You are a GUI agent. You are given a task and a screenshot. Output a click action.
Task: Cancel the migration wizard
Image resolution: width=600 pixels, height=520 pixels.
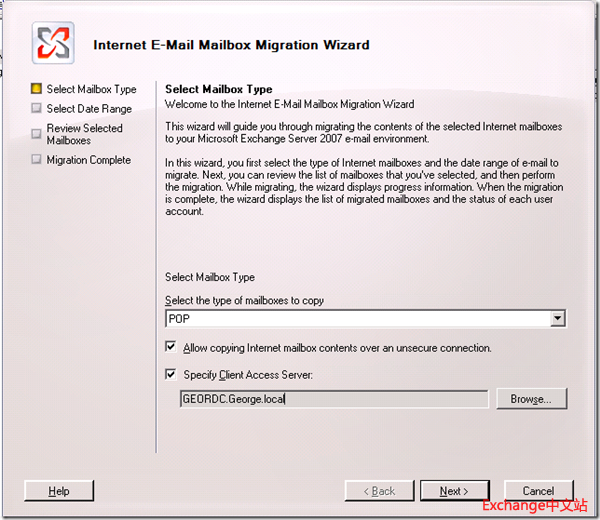coord(538,491)
